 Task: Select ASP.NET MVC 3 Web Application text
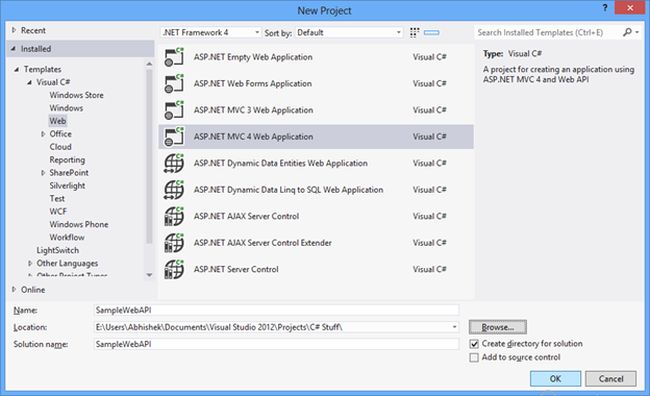click(x=253, y=110)
